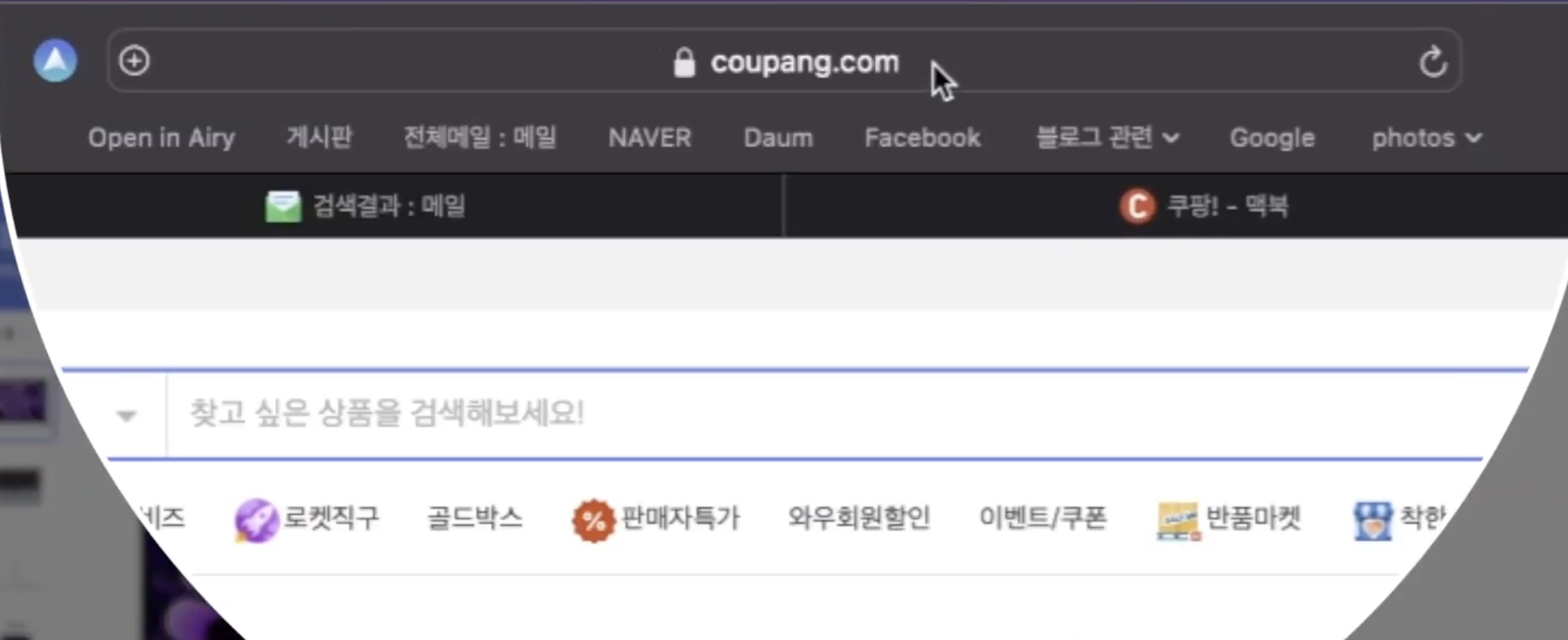
Task: Open the 'Open in Airy' bookmark
Action: [x=161, y=138]
